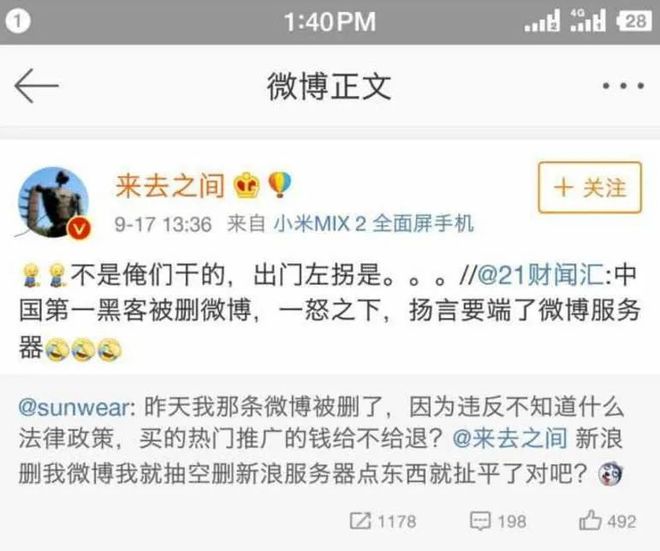Tap the comment icon showing 198
This screenshot has width=660, height=551.
click(x=480, y=521)
